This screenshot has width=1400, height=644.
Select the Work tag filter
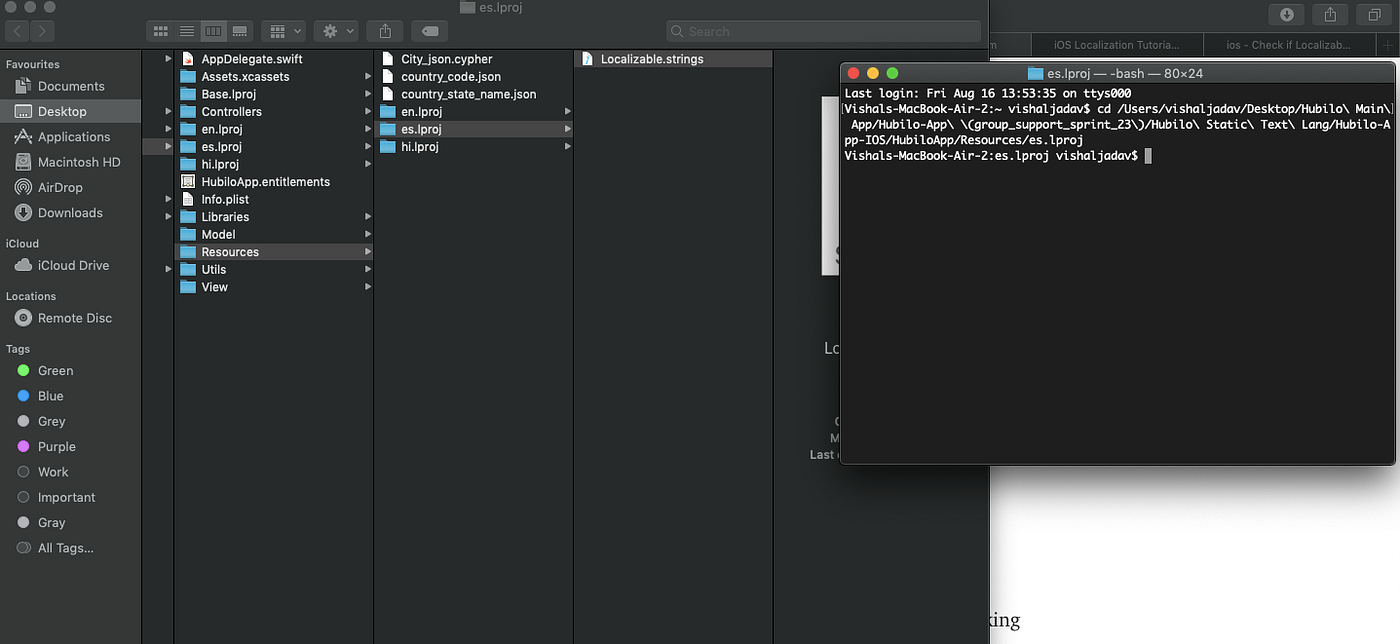pyautogui.click(x=52, y=471)
